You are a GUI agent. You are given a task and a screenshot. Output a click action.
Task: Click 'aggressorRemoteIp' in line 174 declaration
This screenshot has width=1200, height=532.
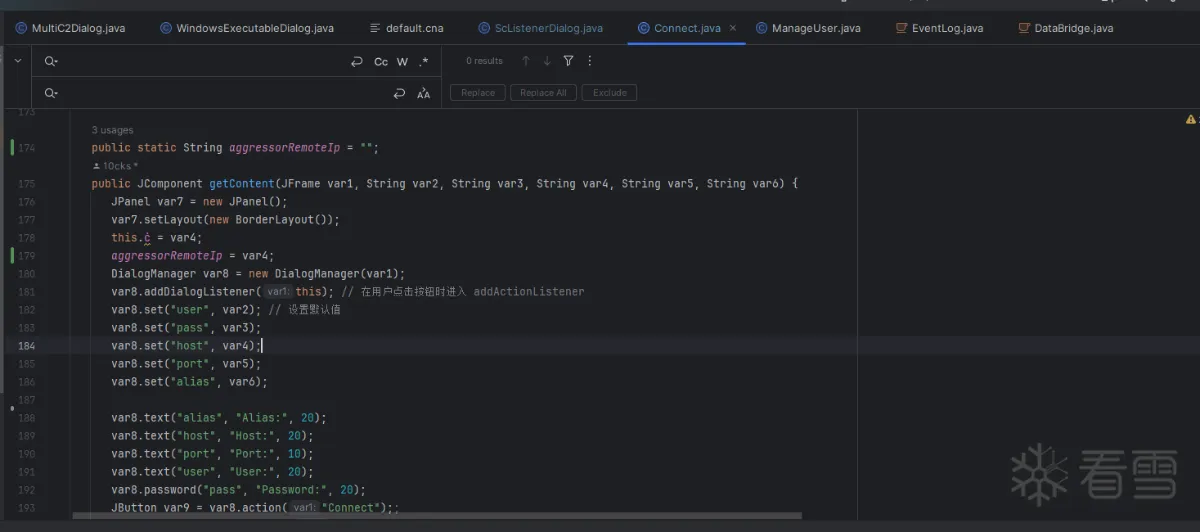[285, 148]
